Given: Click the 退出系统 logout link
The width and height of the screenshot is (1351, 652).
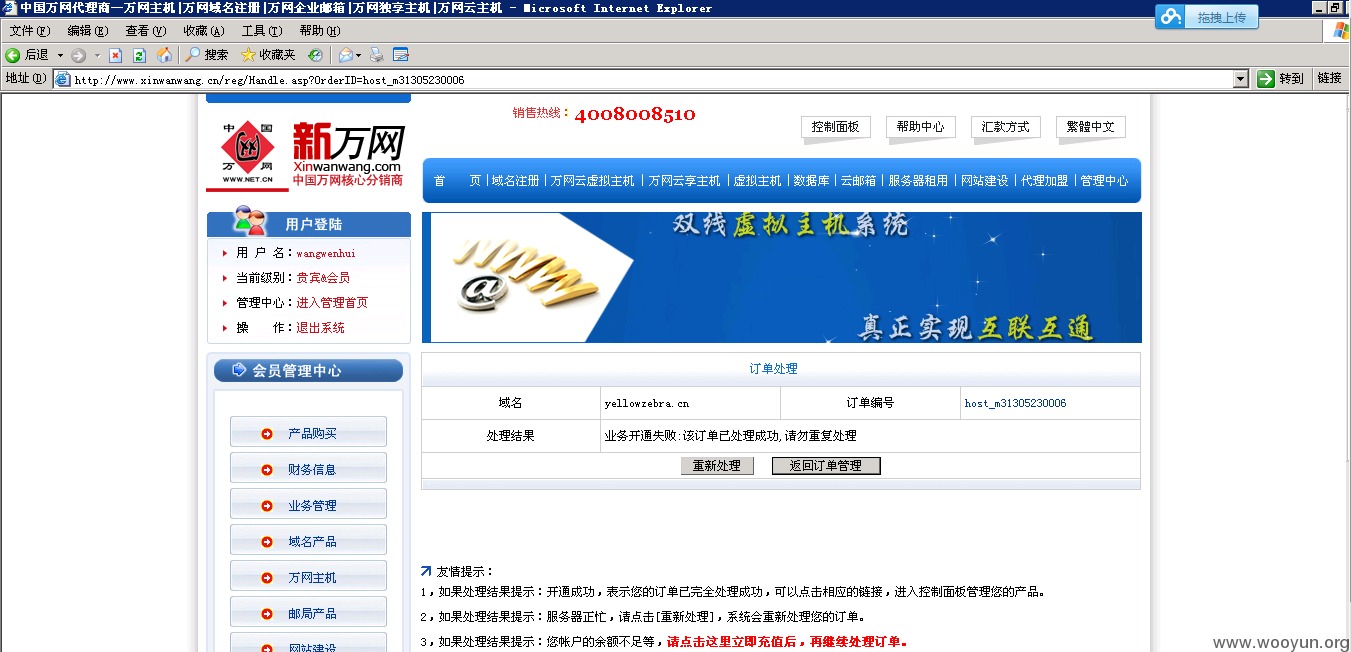Looking at the screenshot, I should click(320, 328).
